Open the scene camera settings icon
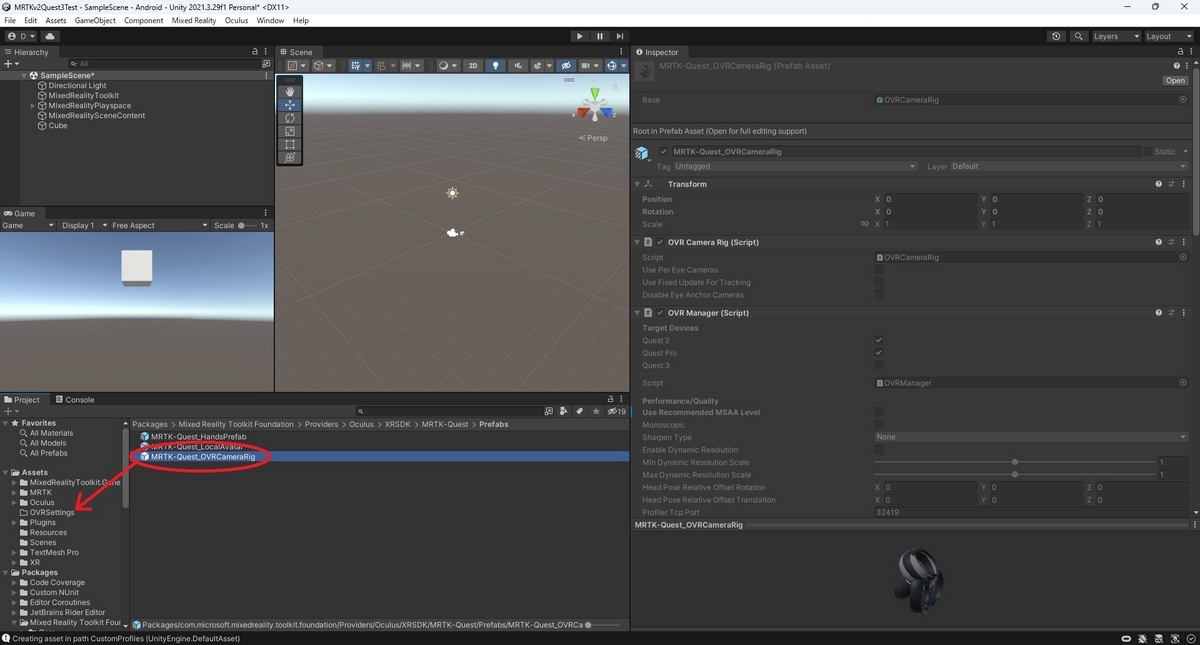Image resolution: width=1200 pixels, height=645 pixels. click(586, 66)
